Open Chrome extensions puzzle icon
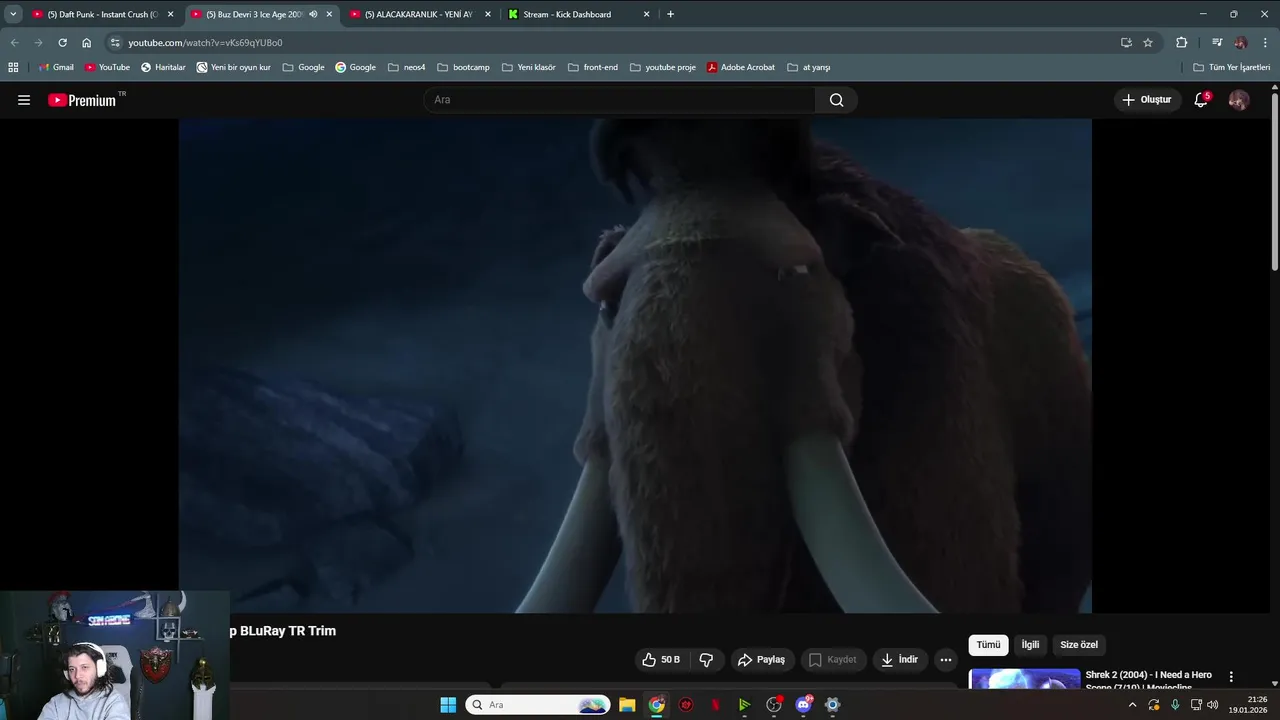Viewport: 1280px width, 720px height. [1181, 43]
